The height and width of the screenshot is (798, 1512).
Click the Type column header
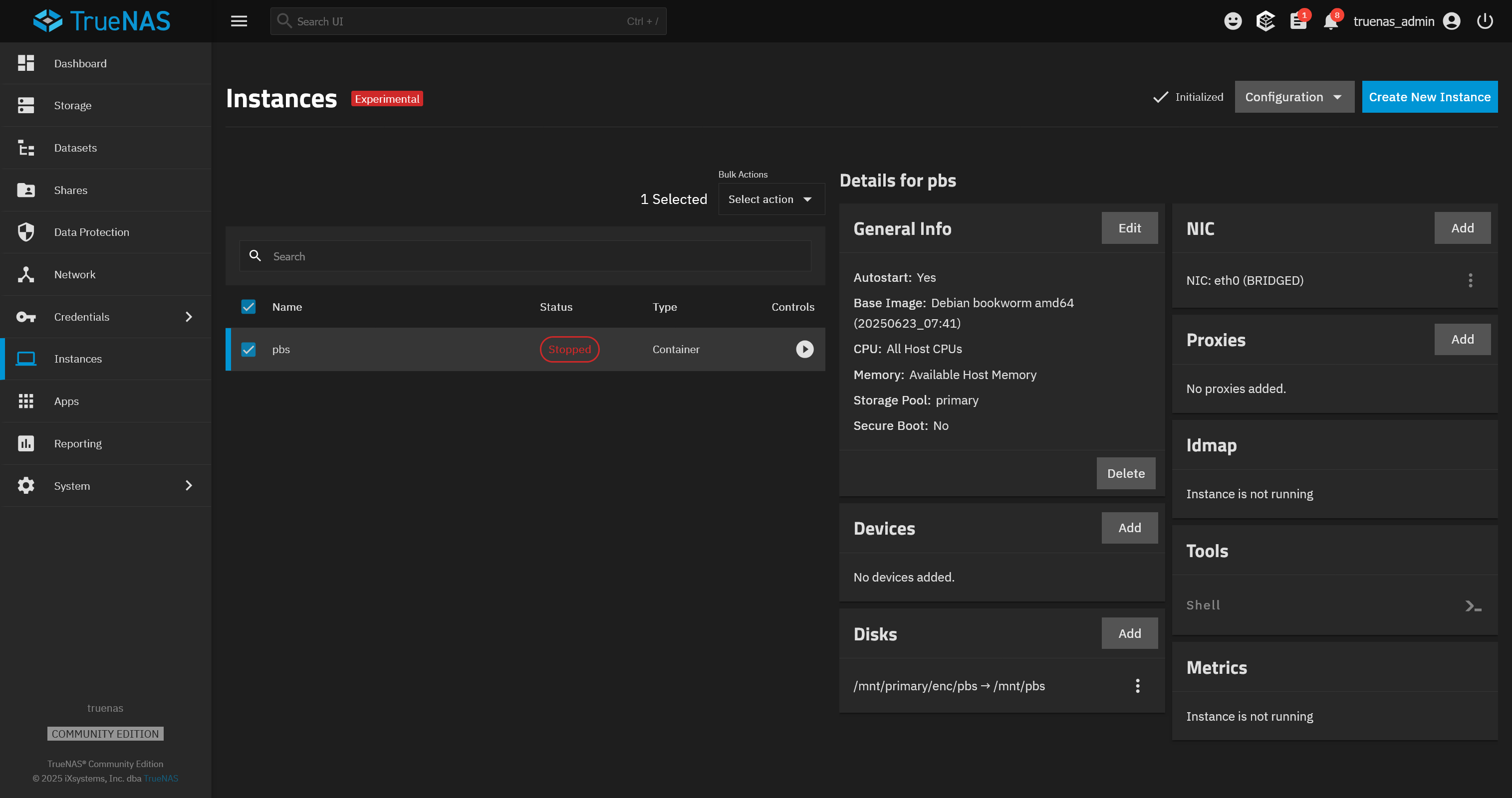[x=665, y=307]
